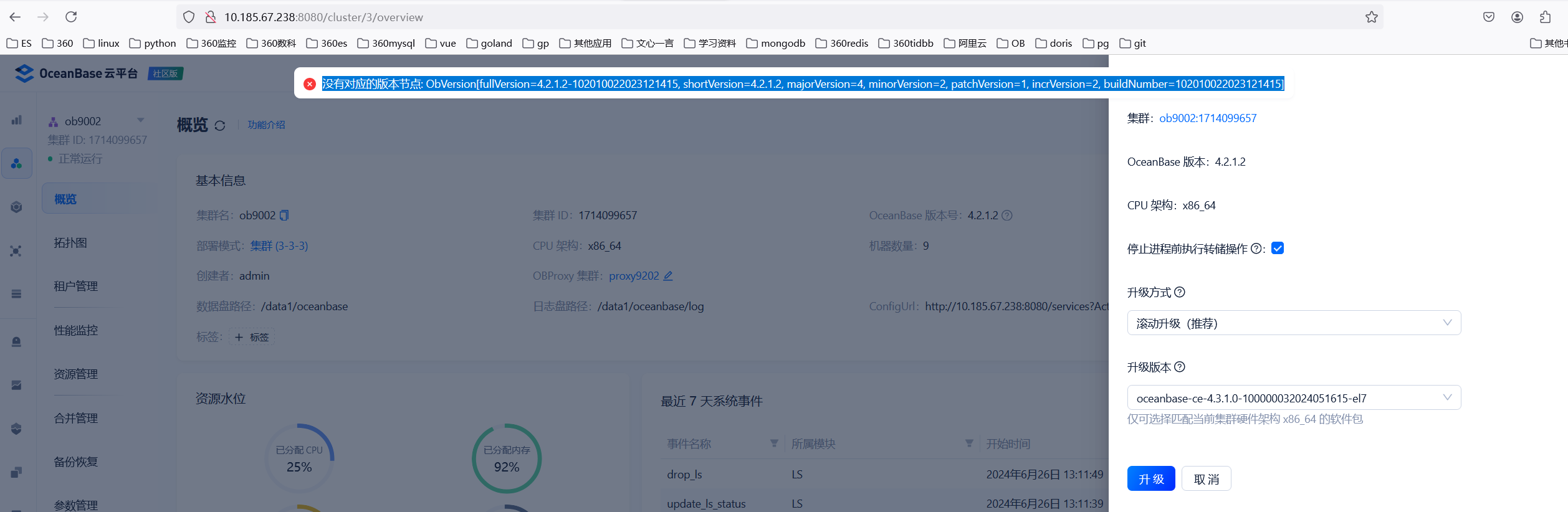
Task: Click the 开始时间 column header
Action: click(x=1008, y=443)
